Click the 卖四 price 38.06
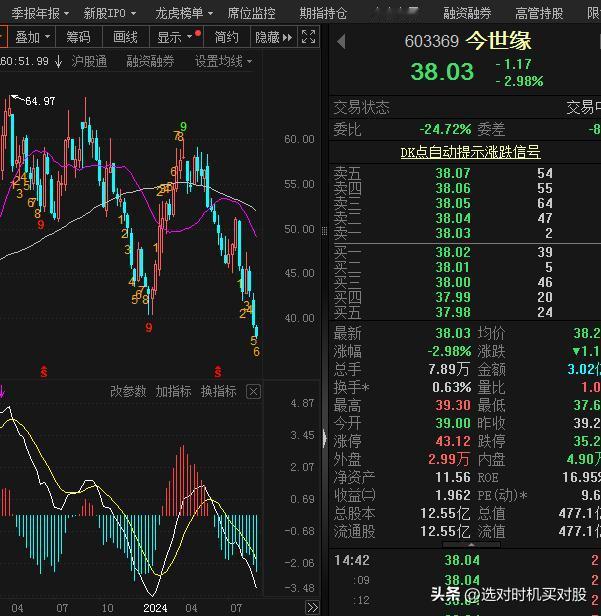Image resolution: width=601 pixels, height=616 pixels. pos(453,188)
